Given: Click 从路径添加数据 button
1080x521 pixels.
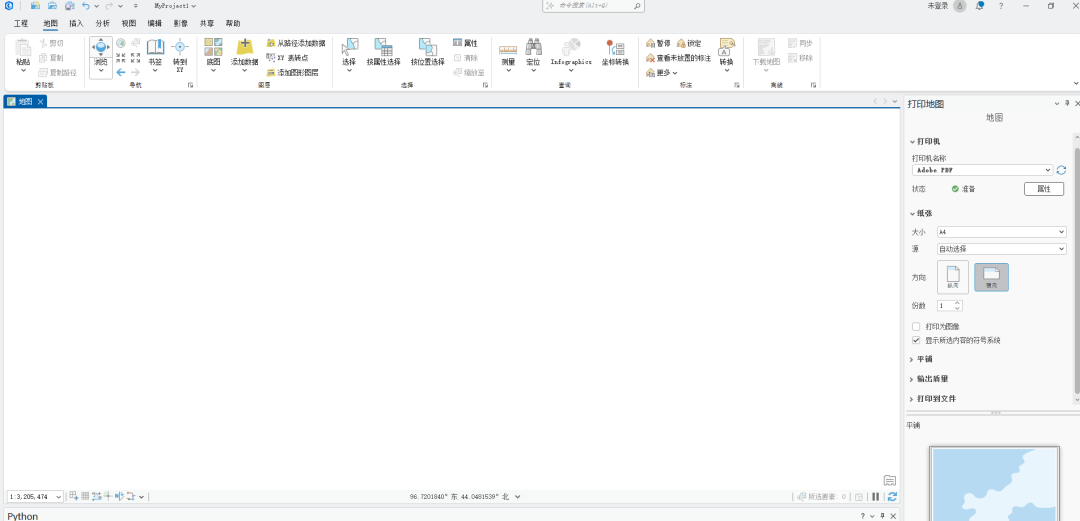Looking at the screenshot, I should tap(295, 44).
